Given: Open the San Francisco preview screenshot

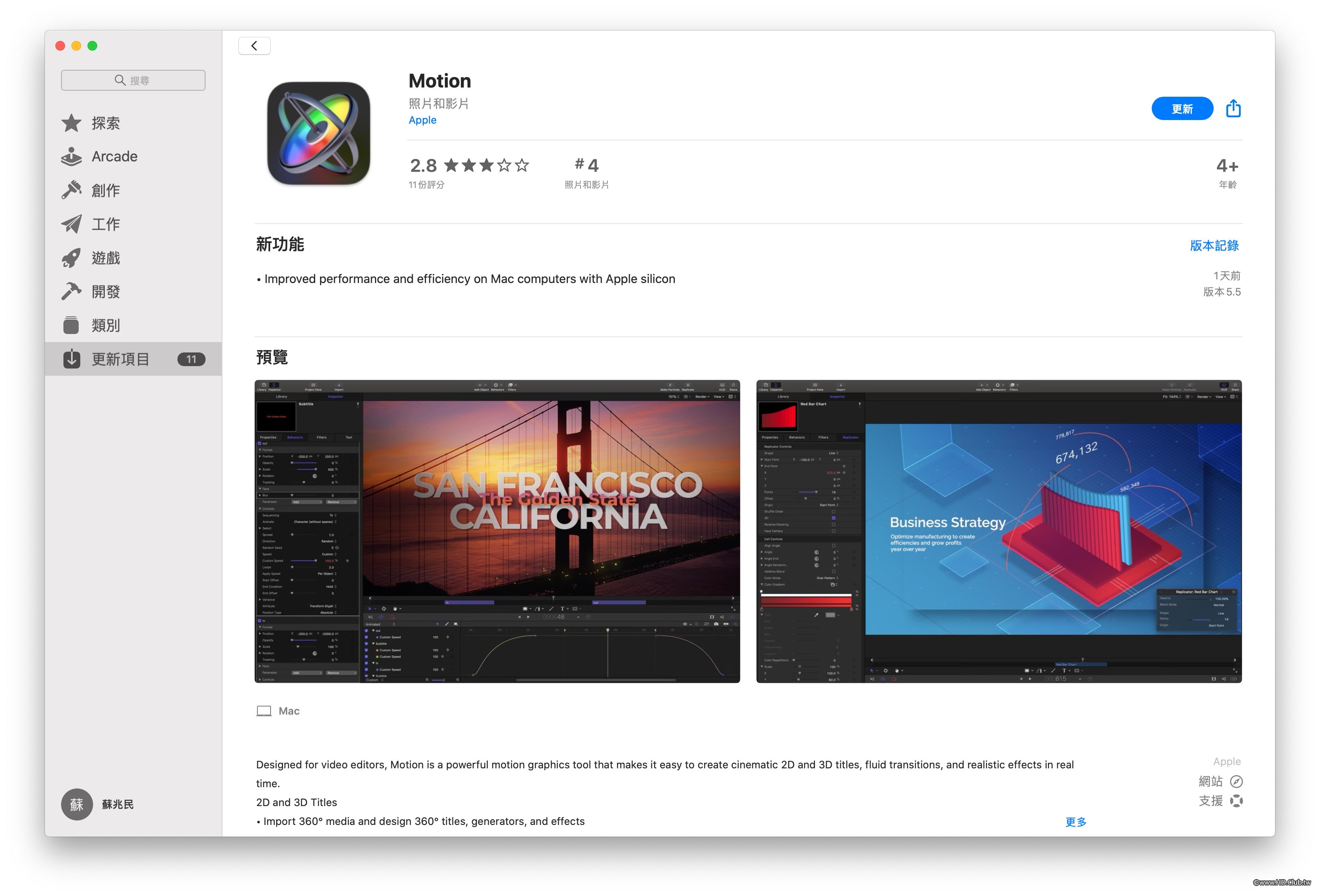Looking at the screenshot, I should (497, 531).
